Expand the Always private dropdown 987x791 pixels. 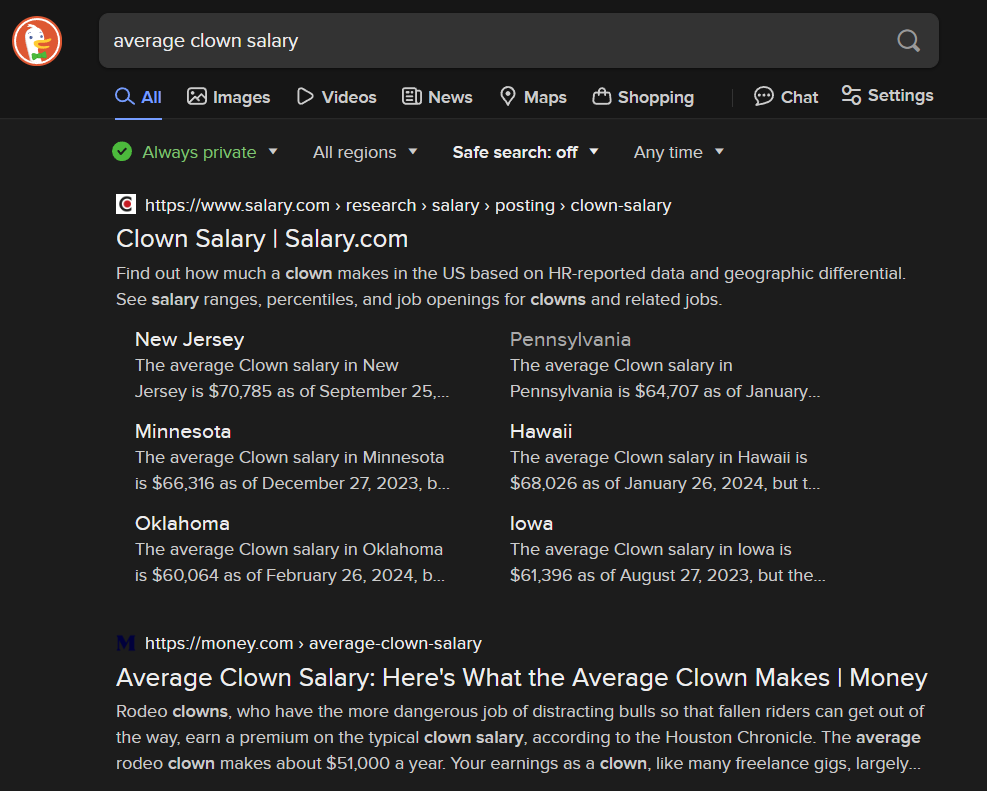(x=273, y=152)
